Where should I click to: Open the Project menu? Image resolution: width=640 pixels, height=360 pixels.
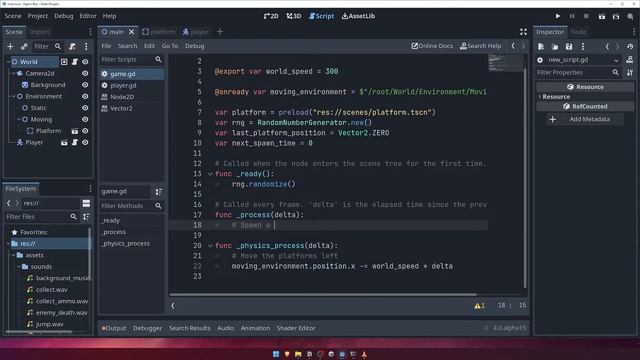click(38, 16)
